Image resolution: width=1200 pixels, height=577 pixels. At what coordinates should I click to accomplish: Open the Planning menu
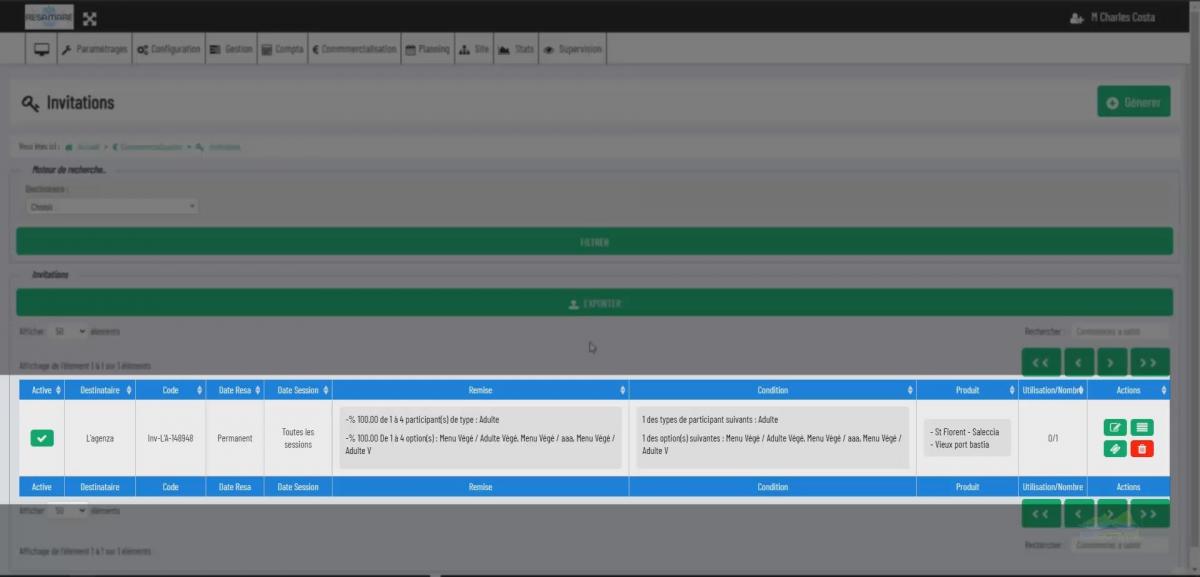click(427, 49)
